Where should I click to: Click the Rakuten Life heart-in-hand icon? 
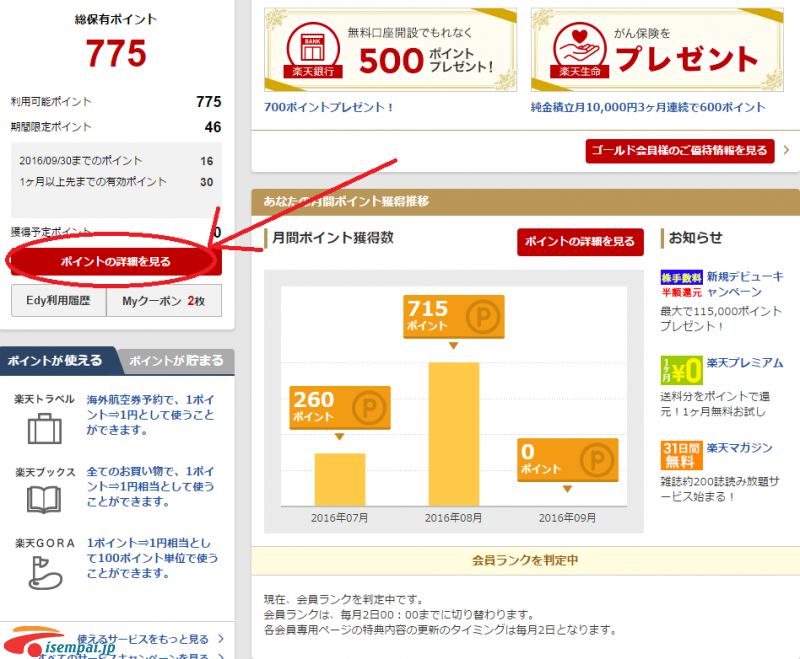click(580, 49)
